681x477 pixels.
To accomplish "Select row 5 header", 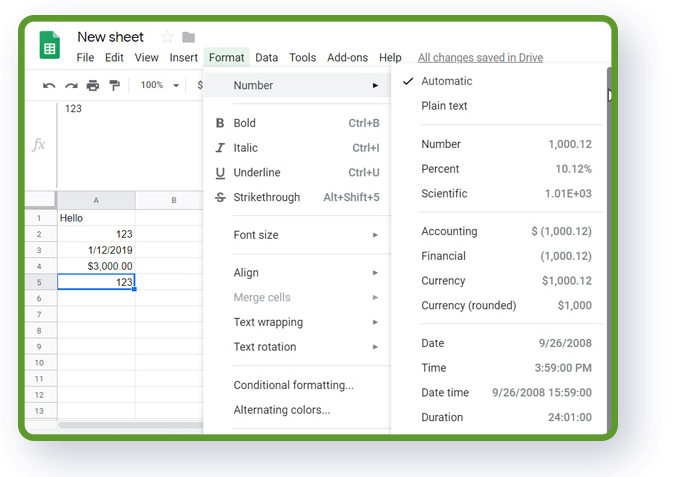I will (x=40, y=282).
